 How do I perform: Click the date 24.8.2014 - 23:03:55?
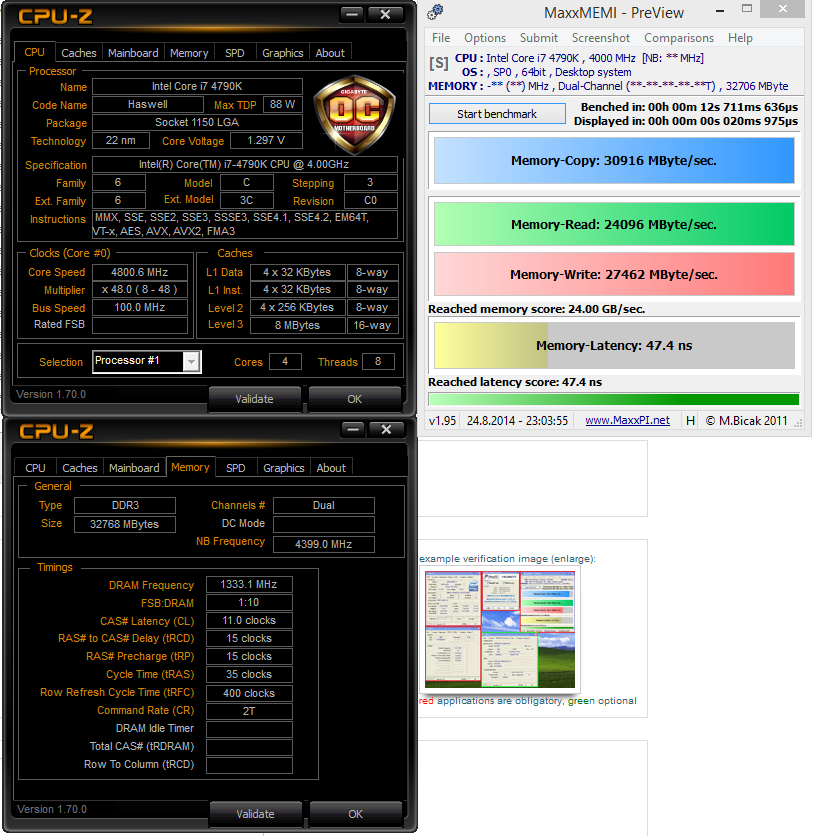[x=517, y=421]
